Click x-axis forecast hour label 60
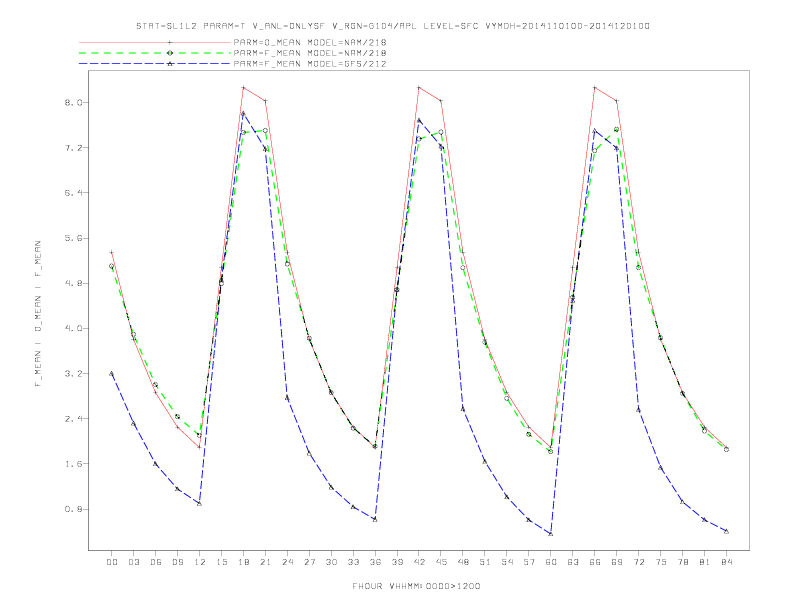Image resolution: width=792 pixels, height=612 pixels. tap(551, 562)
